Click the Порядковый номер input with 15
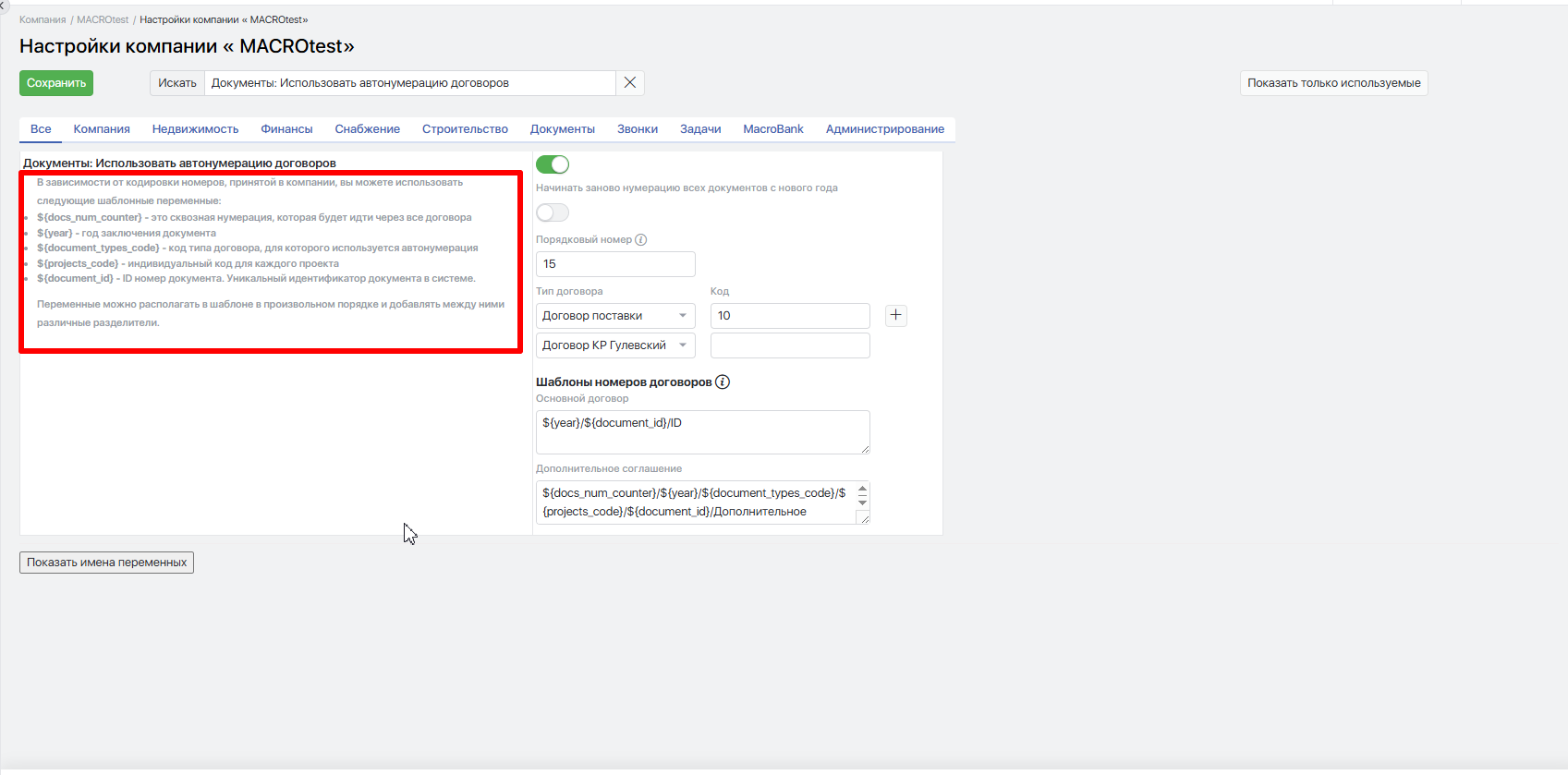This screenshot has width=1568, height=775. click(x=615, y=264)
